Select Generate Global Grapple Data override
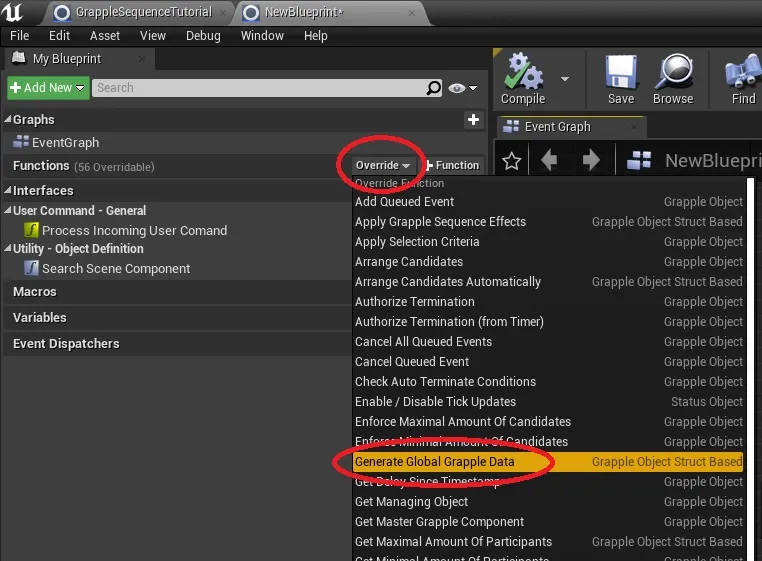 [x=548, y=461]
